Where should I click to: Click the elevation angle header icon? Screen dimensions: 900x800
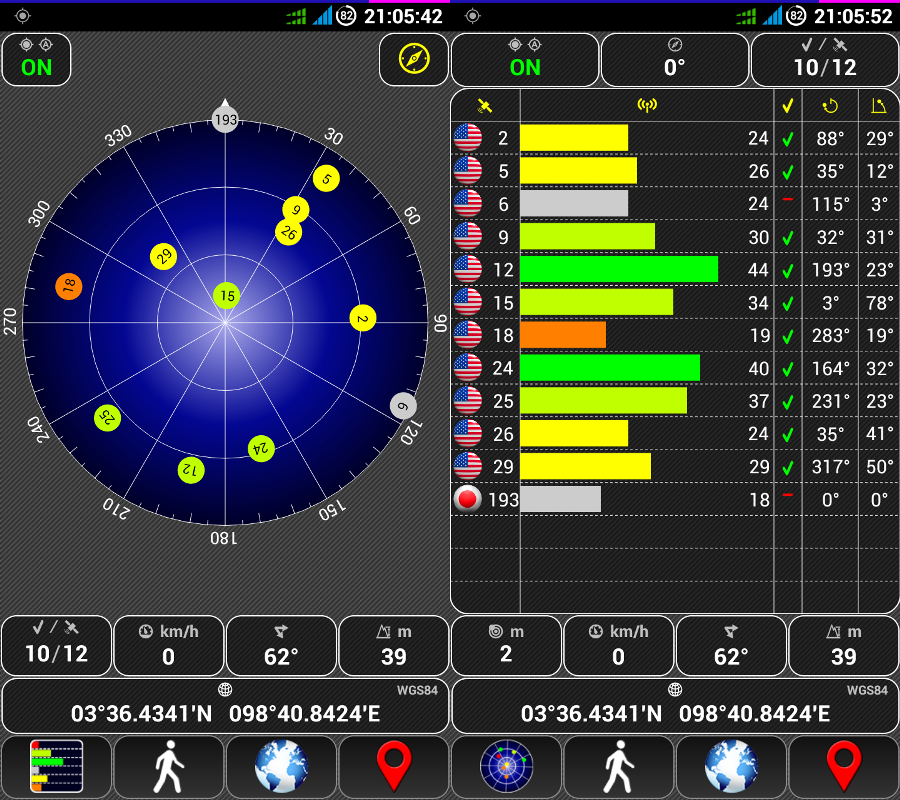(879, 105)
